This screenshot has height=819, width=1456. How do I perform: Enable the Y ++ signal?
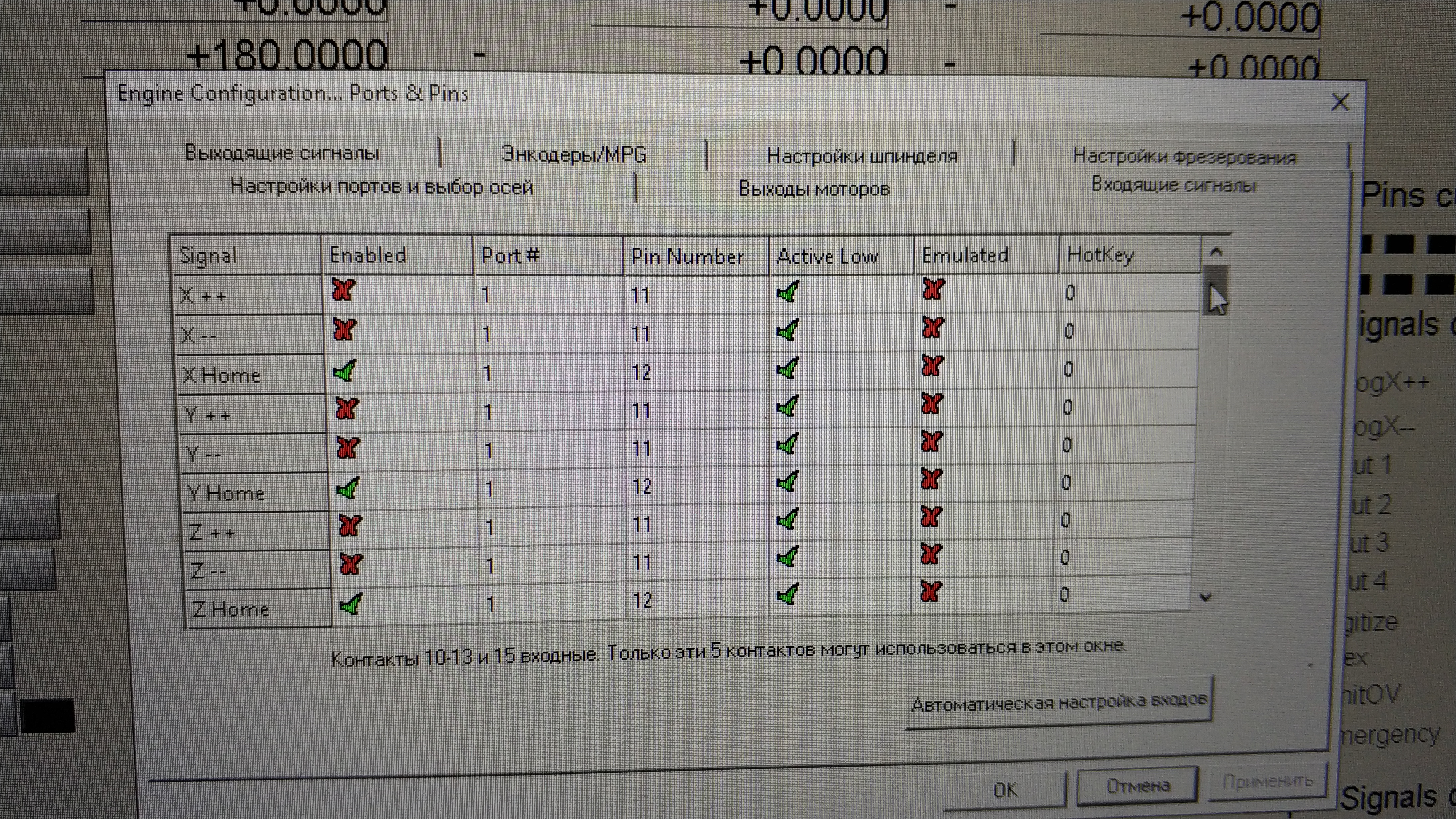coord(347,408)
